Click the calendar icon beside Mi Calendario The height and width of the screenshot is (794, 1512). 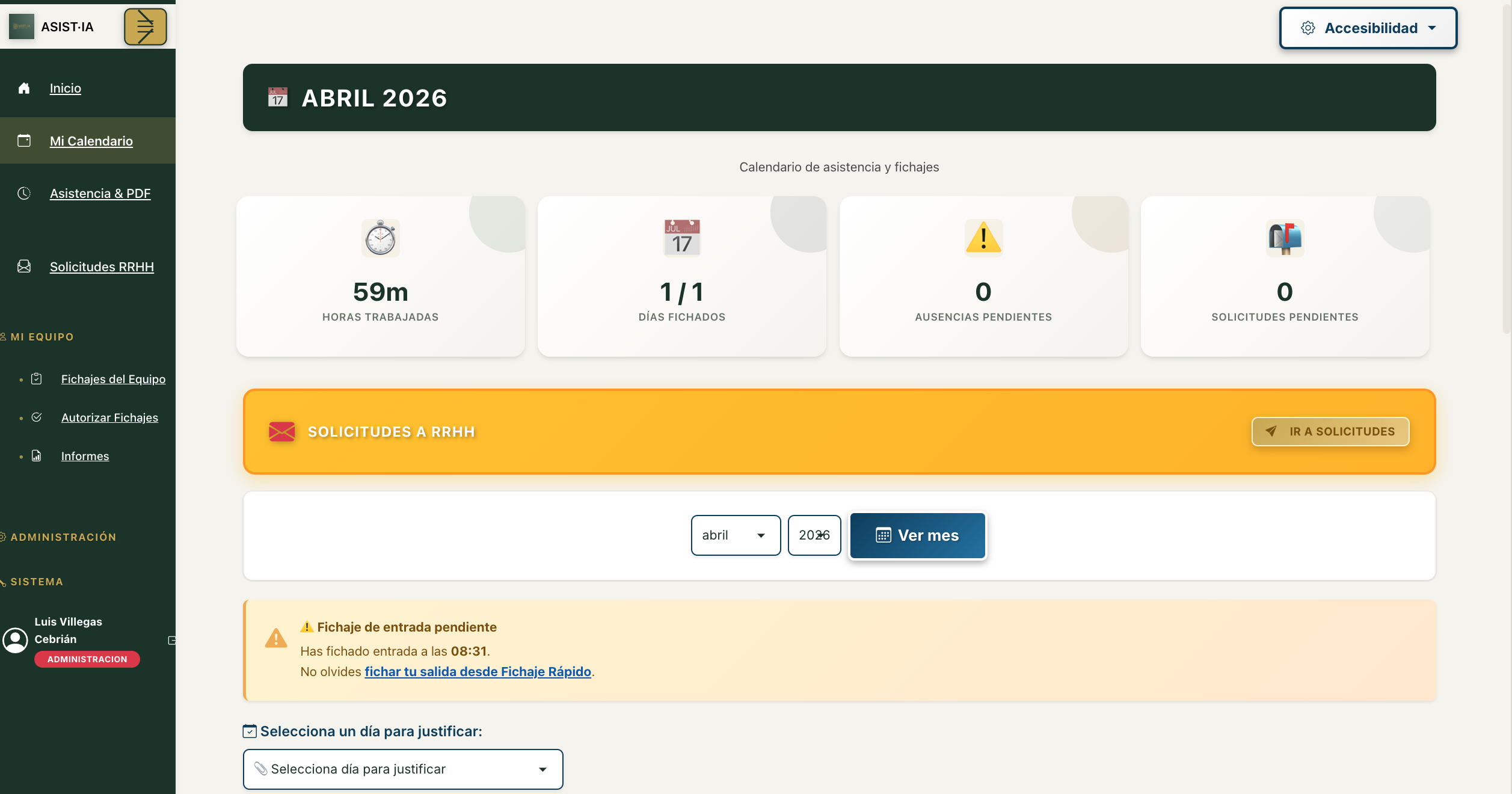tap(24, 141)
